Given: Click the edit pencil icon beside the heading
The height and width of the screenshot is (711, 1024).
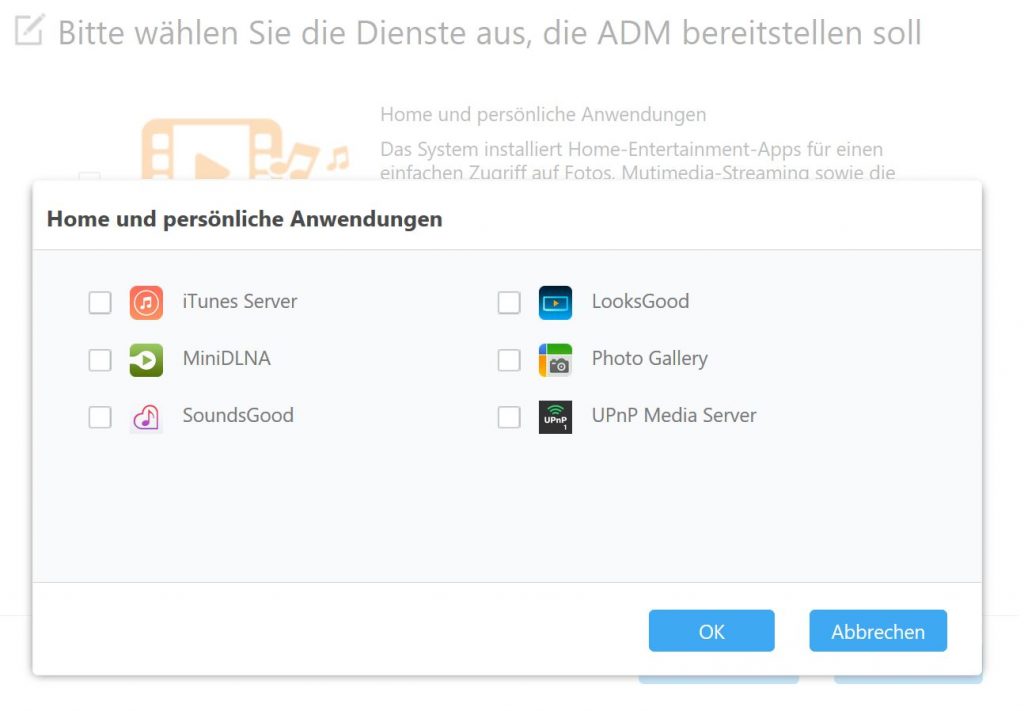Looking at the screenshot, I should coord(29,31).
